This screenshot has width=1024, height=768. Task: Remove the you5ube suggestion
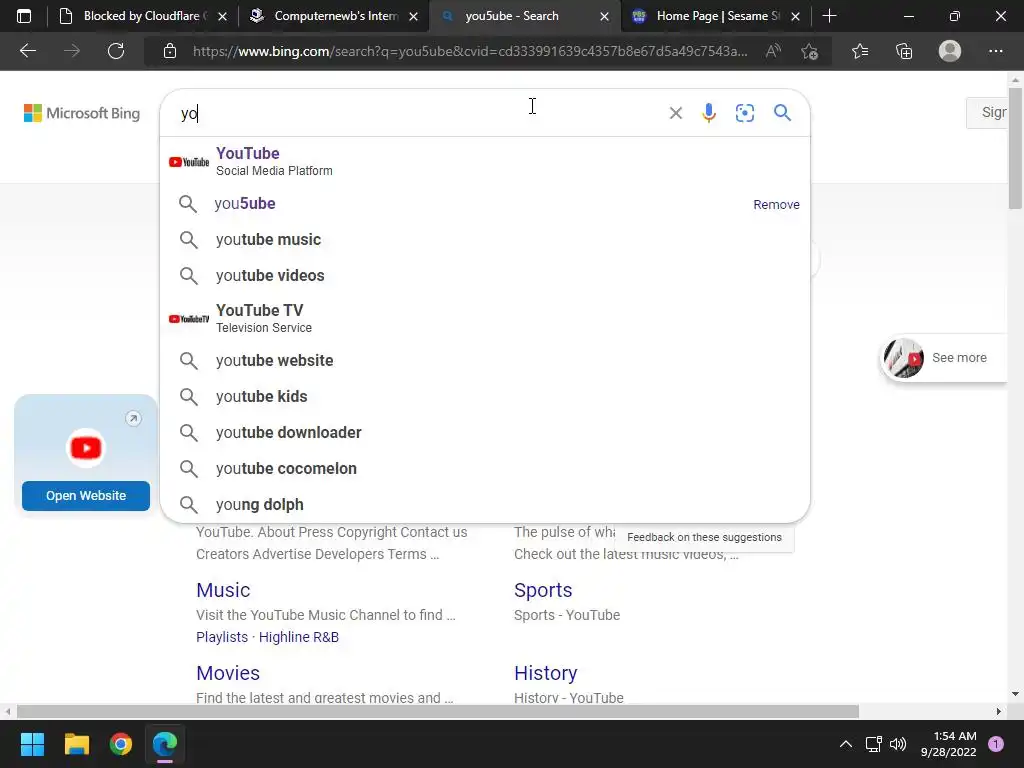click(776, 204)
